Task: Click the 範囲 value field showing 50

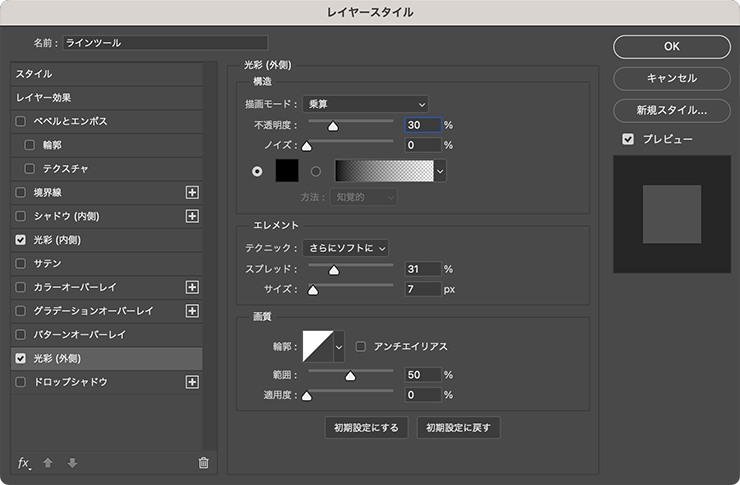Action: point(423,375)
